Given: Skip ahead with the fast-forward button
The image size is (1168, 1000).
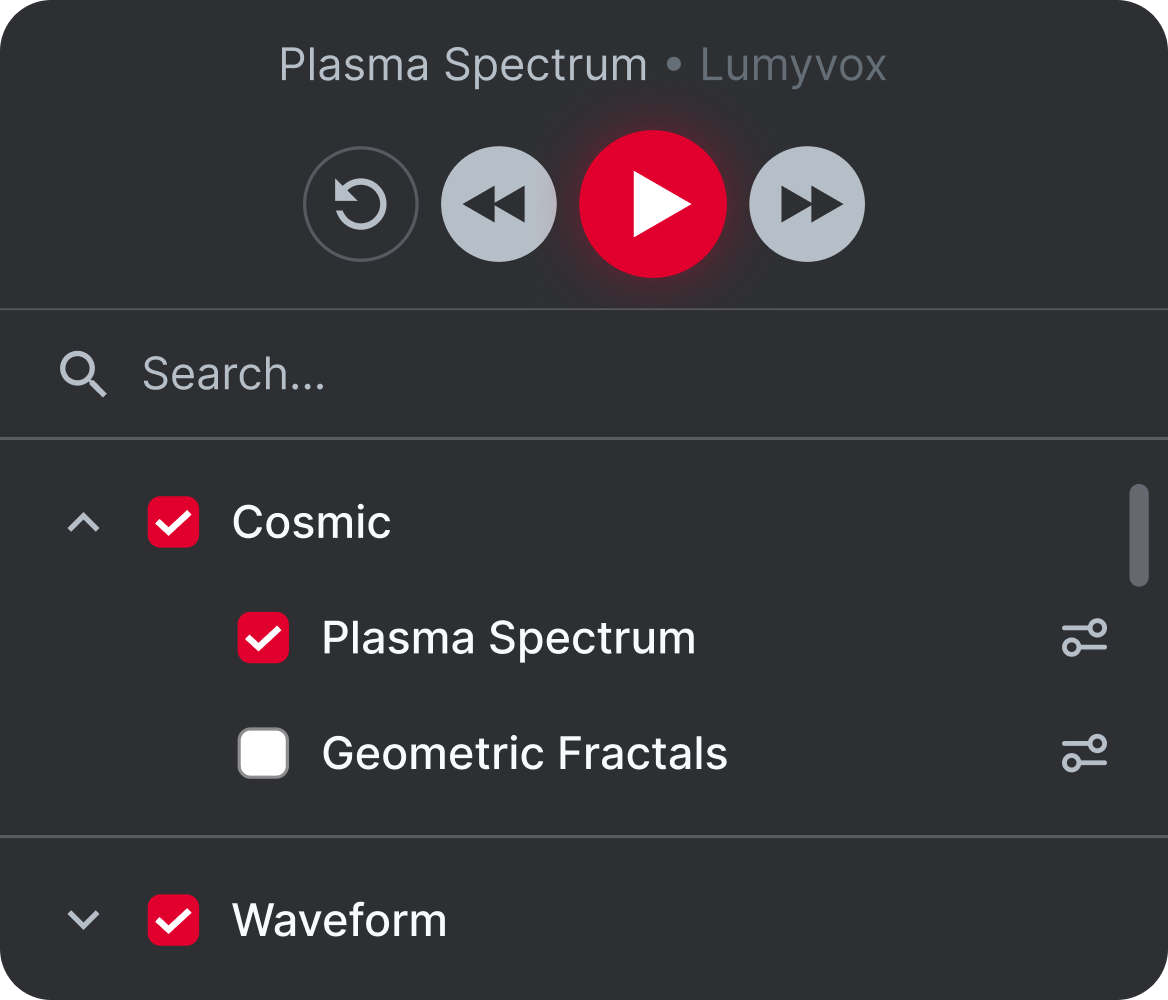Looking at the screenshot, I should click(807, 203).
